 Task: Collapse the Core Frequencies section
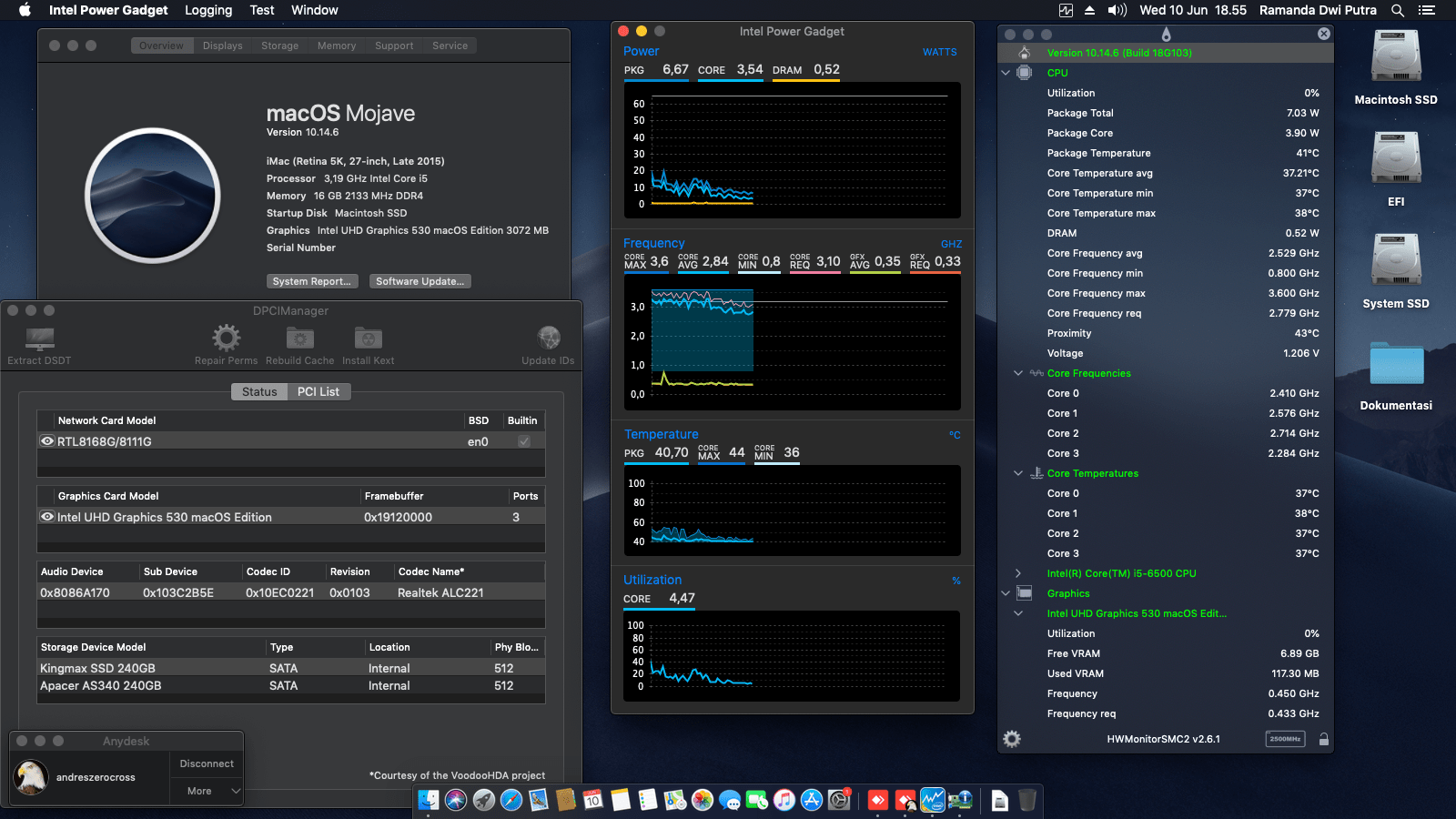(1018, 373)
